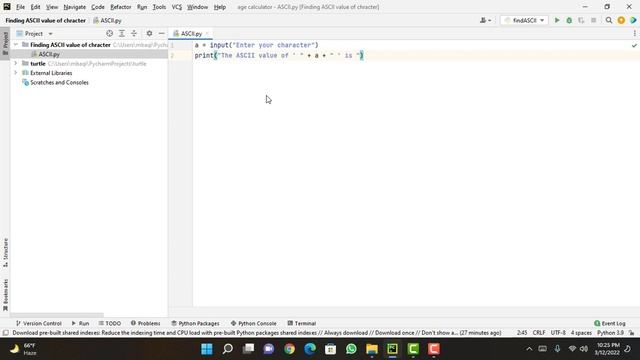This screenshot has height=360, width=640.
Task: Run with coverage icon in toolbar
Action: [x=581, y=20]
